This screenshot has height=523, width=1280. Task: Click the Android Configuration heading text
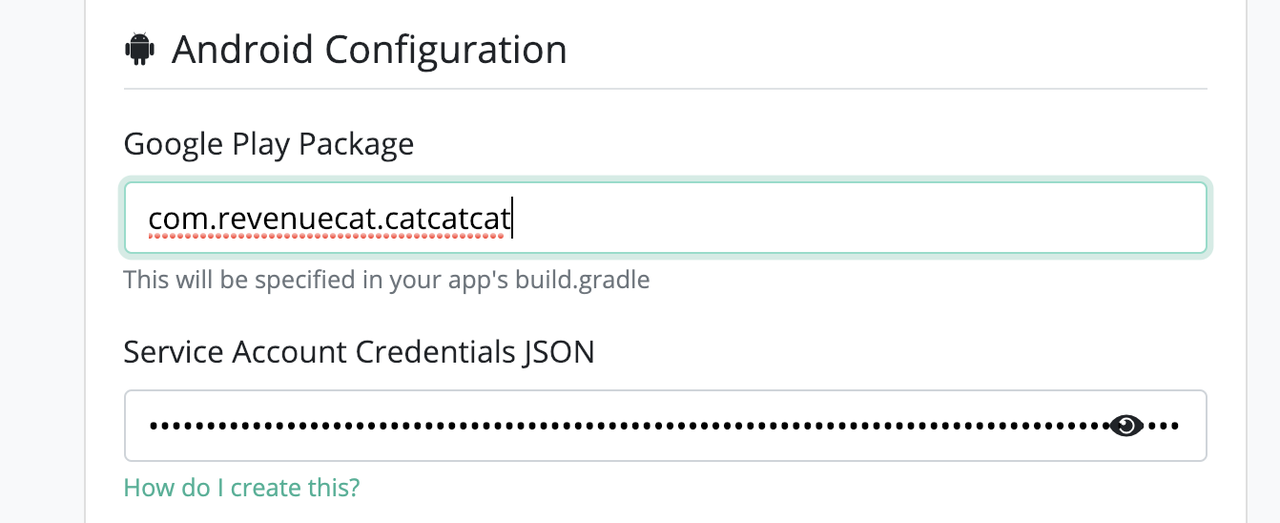[x=369, y=50]
